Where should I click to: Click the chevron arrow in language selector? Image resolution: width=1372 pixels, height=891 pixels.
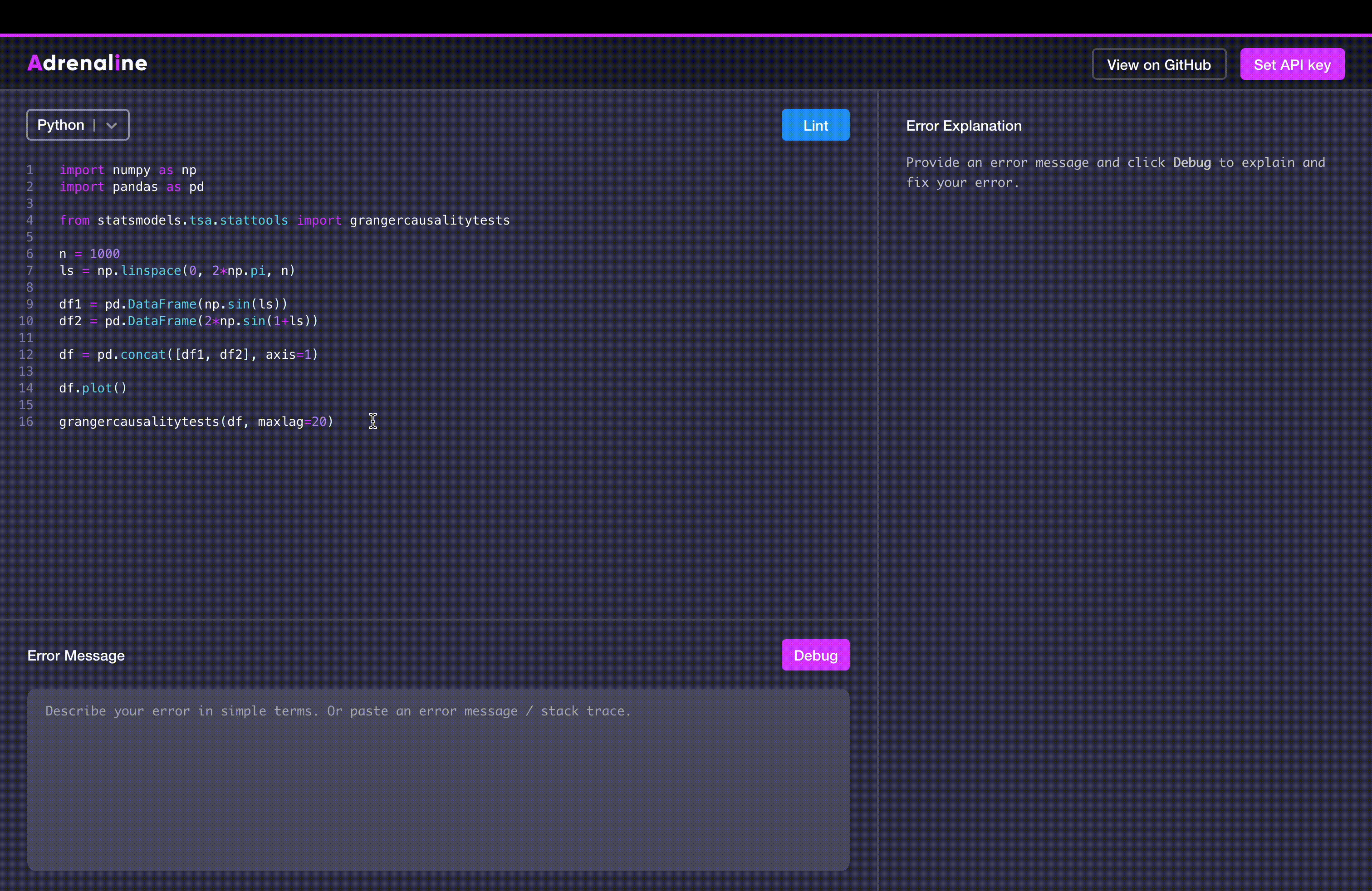click(112, 126)
